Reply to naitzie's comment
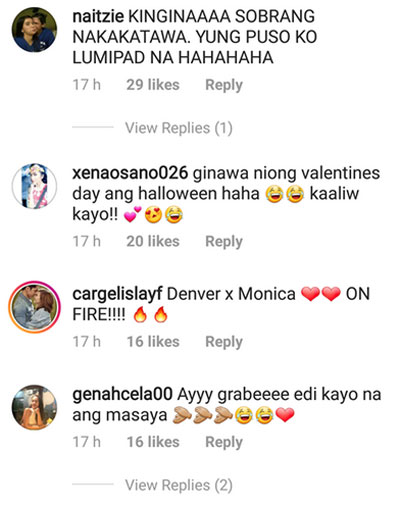This screenshot has height=506, width=400. (224, 85)
